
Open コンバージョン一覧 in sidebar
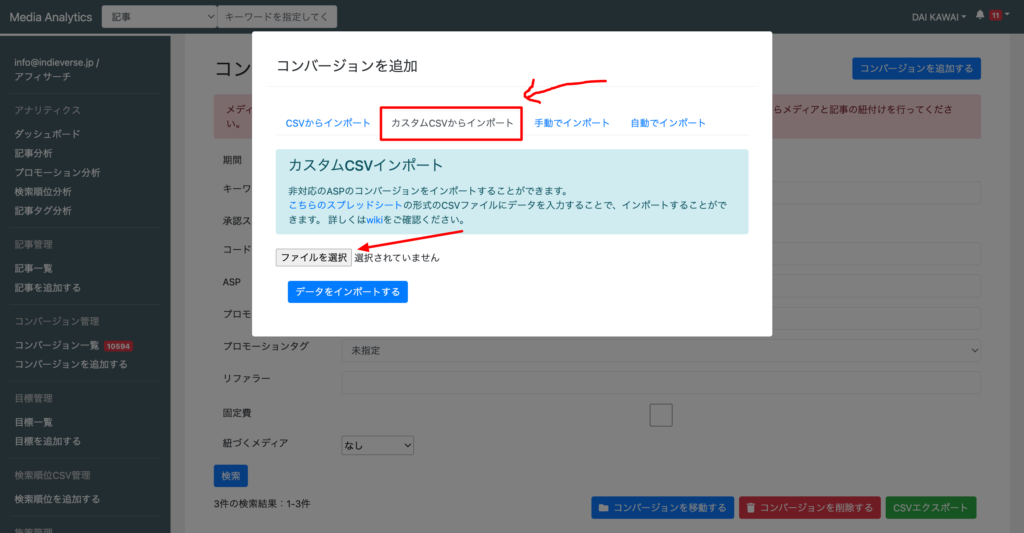click(57, 346)
